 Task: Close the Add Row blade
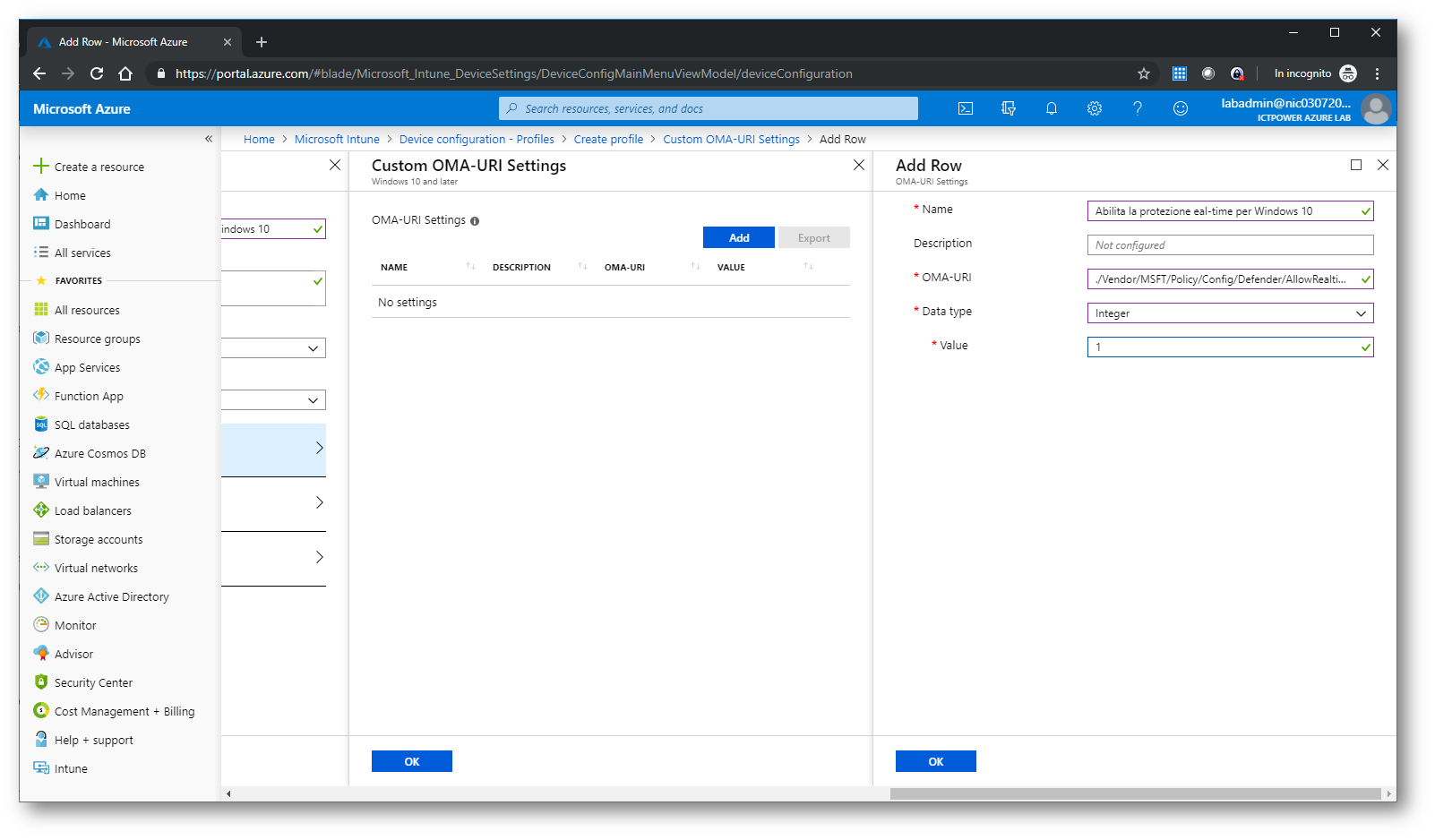[x=1383, y=165]
